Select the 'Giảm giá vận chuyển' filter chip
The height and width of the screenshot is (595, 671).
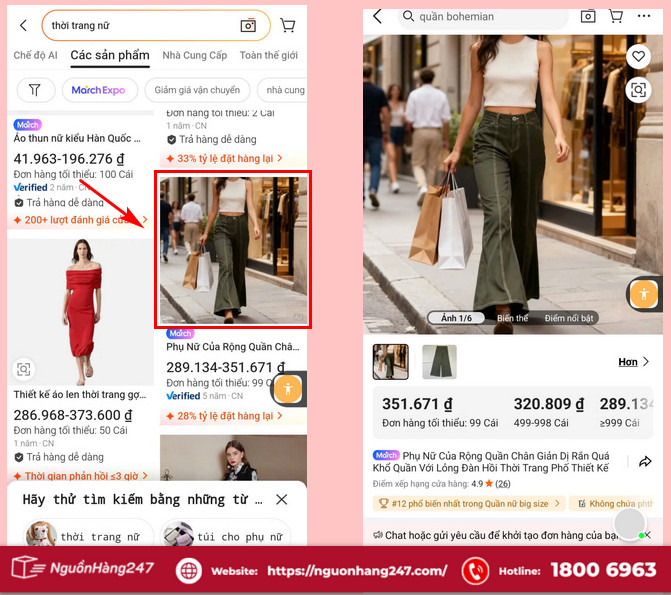(197, 90)
